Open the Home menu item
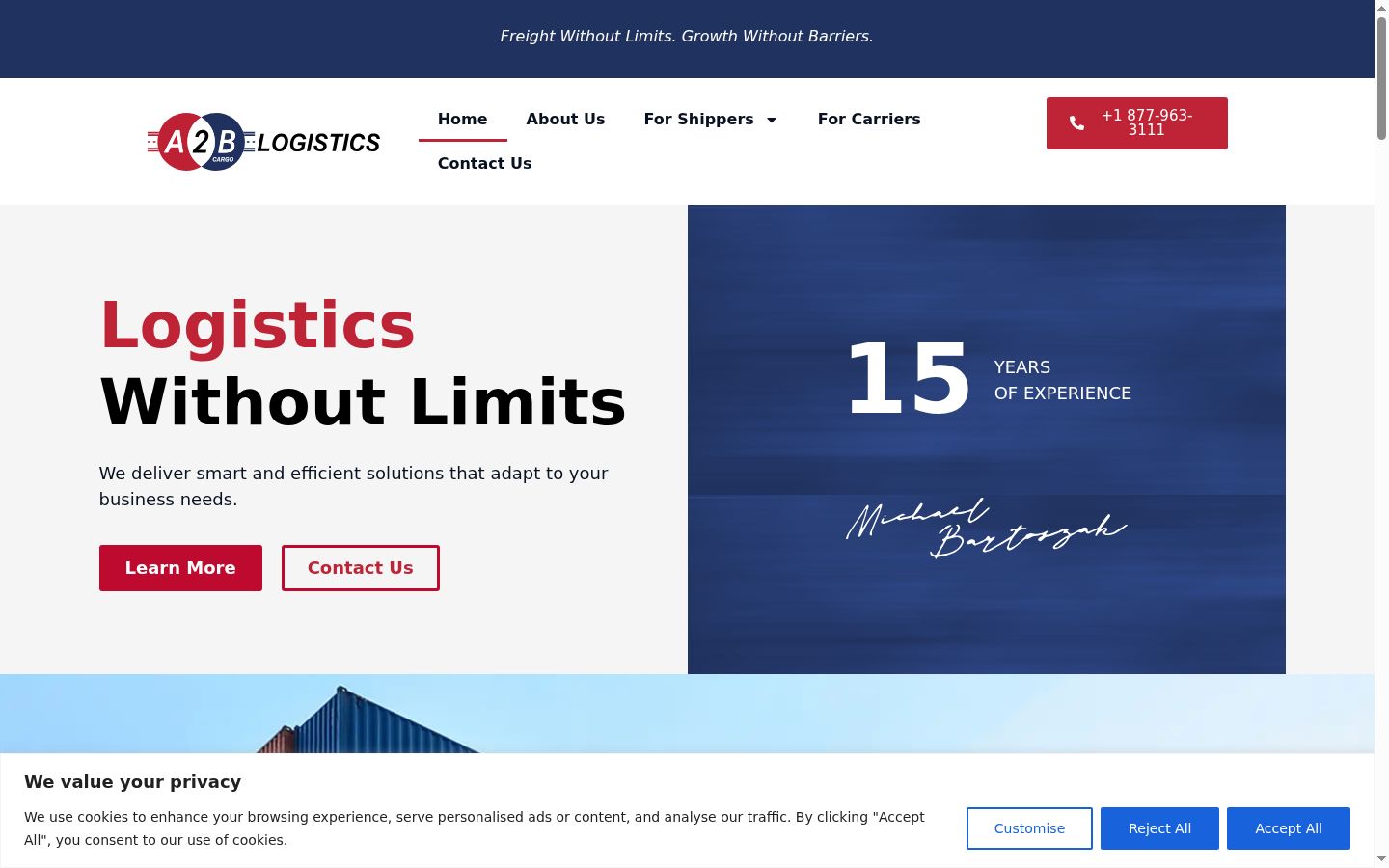 pyautogui.click(x=462, y=120)
